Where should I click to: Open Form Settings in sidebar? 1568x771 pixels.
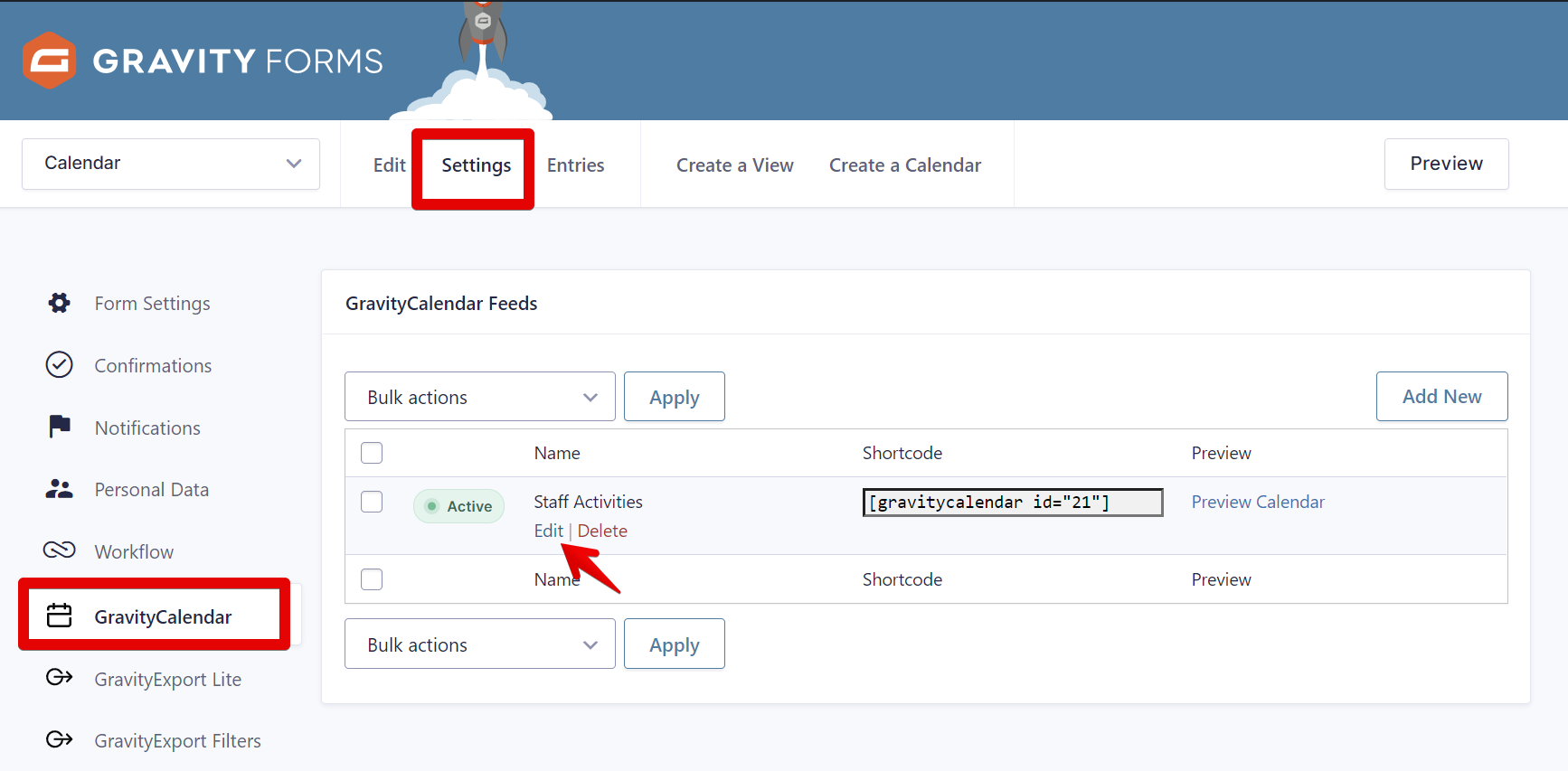point(153,304)
